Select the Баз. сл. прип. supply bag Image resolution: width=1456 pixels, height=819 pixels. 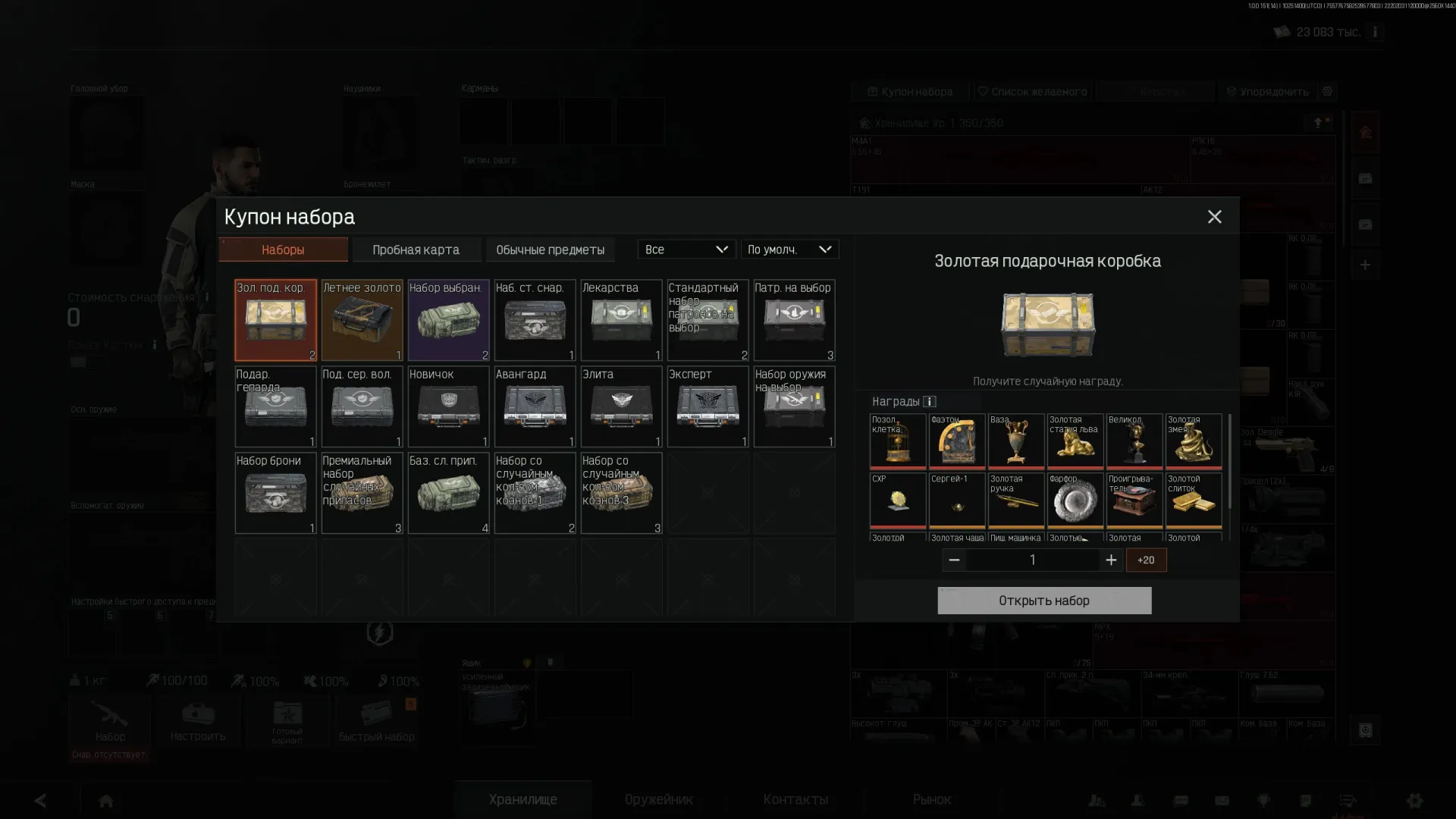448,493
